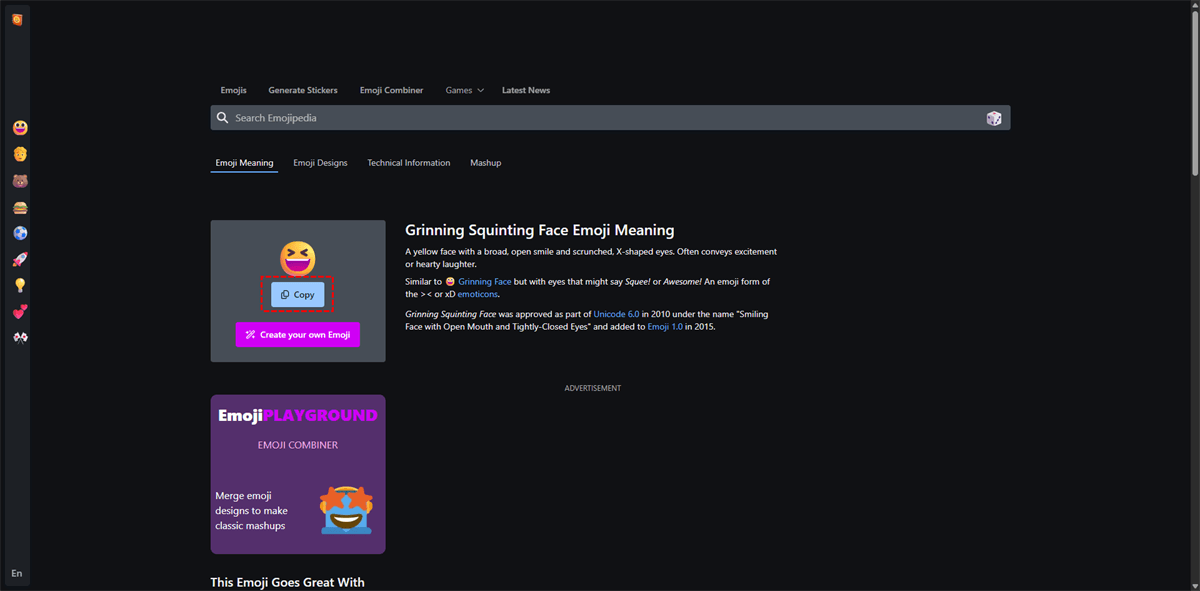1200x591 pixels.
Task: Open the bear Animals category in the sidebar
Action: pos(20,181)
